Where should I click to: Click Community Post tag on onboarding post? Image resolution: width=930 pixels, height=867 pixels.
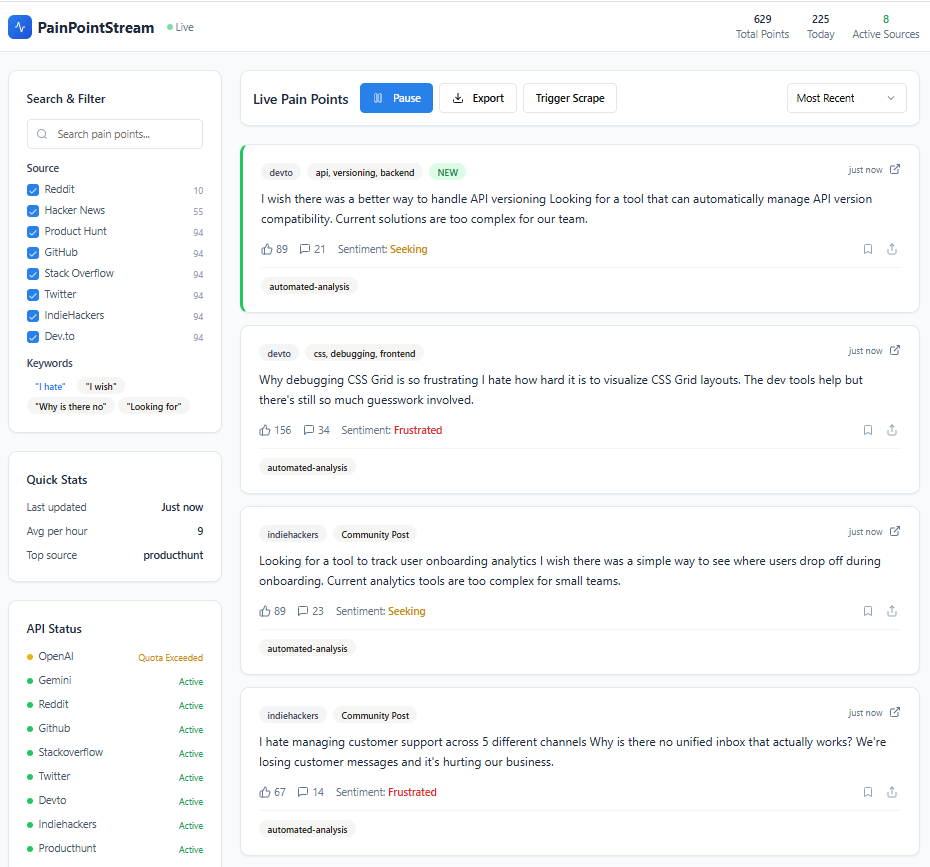coord(375,534)
